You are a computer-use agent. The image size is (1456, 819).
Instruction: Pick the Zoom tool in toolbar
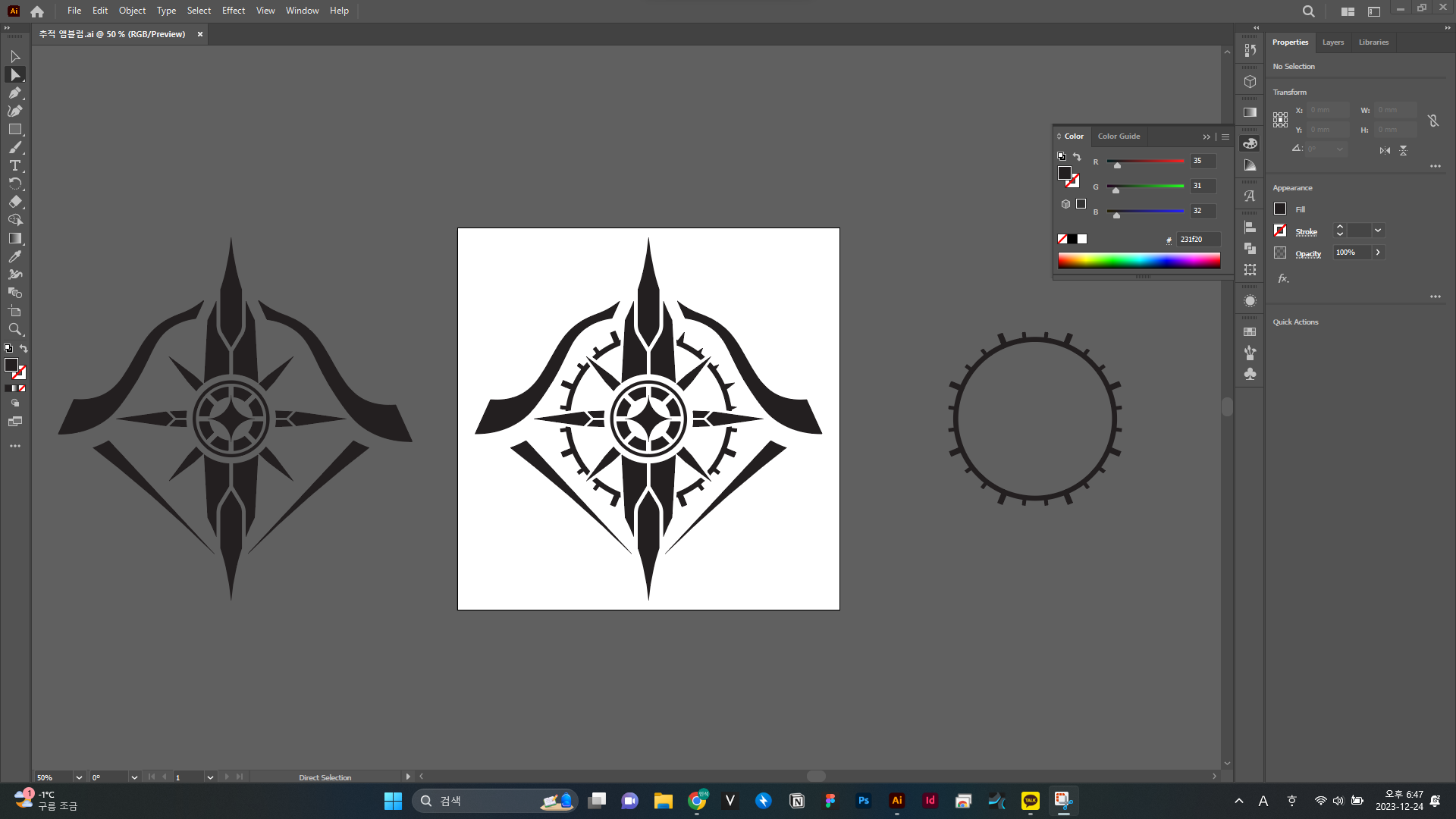14,329
